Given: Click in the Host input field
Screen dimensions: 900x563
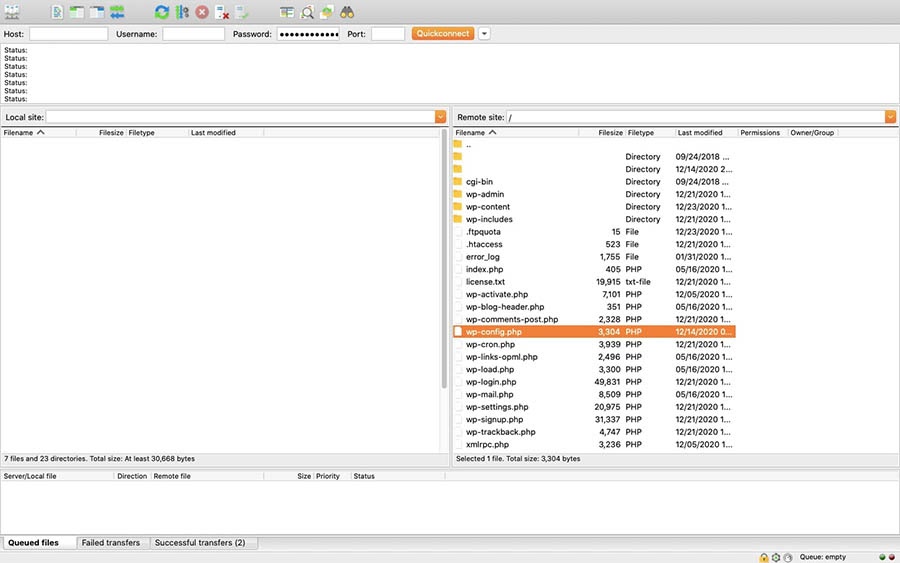Looking at the screenshot, I should pos(68,34).
